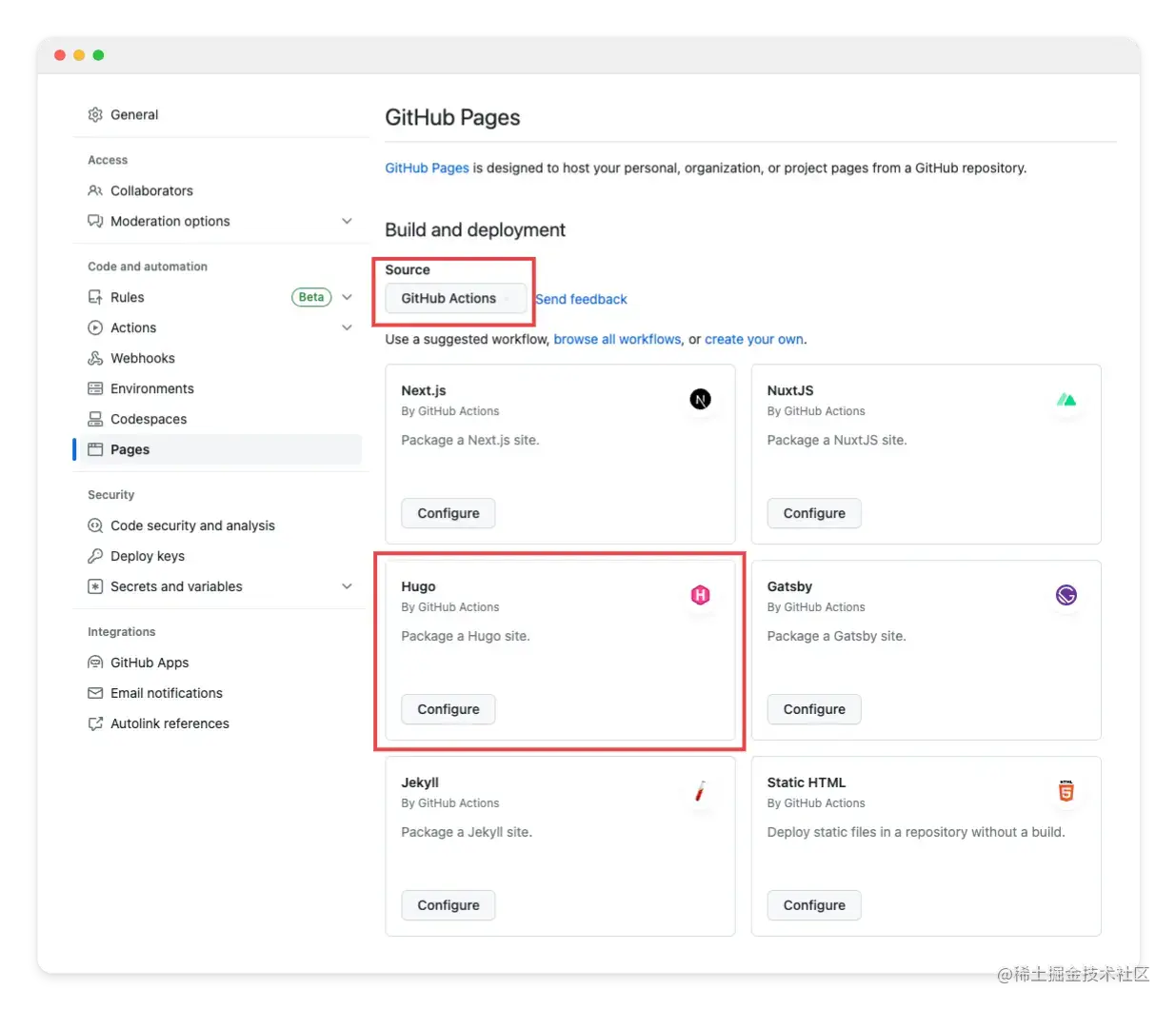Click the General gear icon
Screen dimensions: 1176x1010
95,115
